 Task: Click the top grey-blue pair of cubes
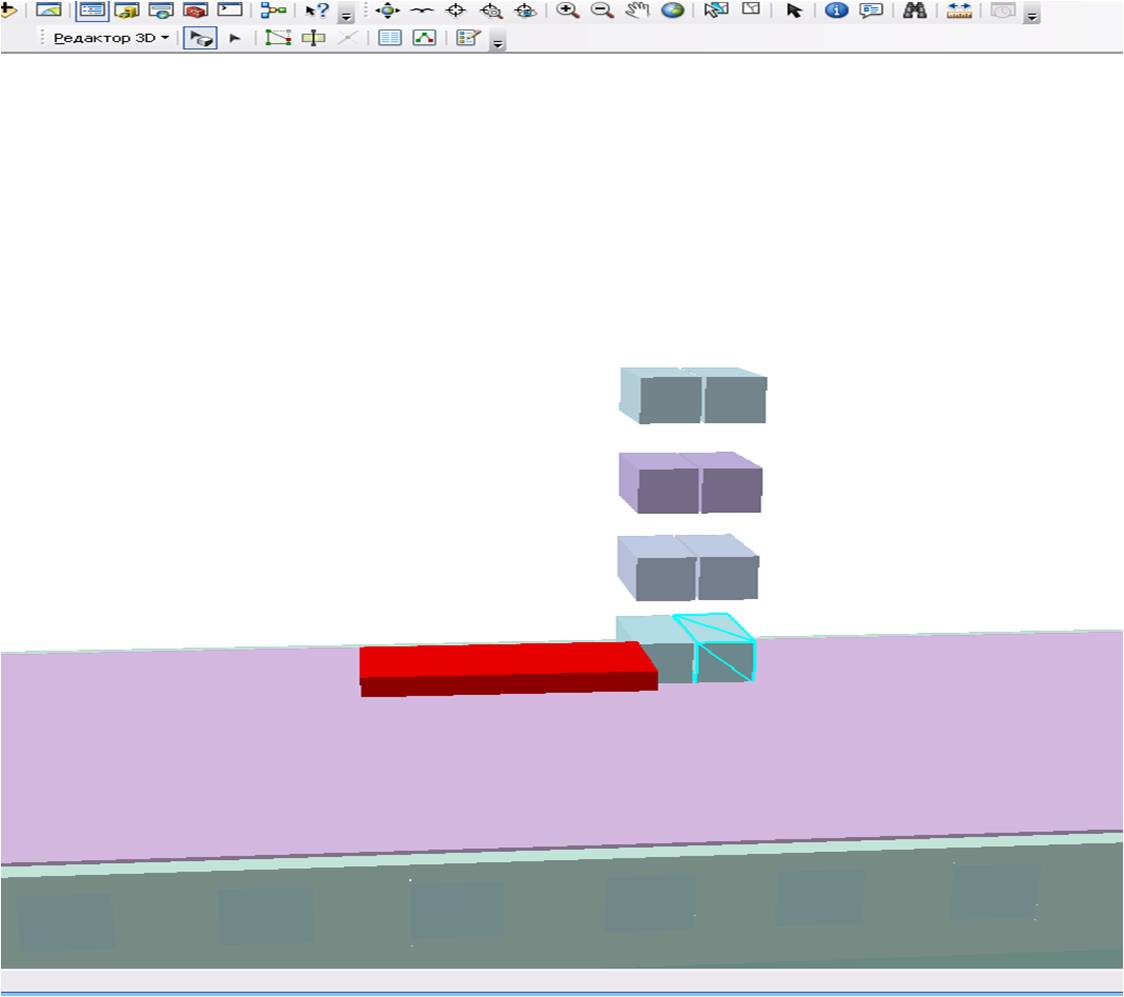[693, 395]
